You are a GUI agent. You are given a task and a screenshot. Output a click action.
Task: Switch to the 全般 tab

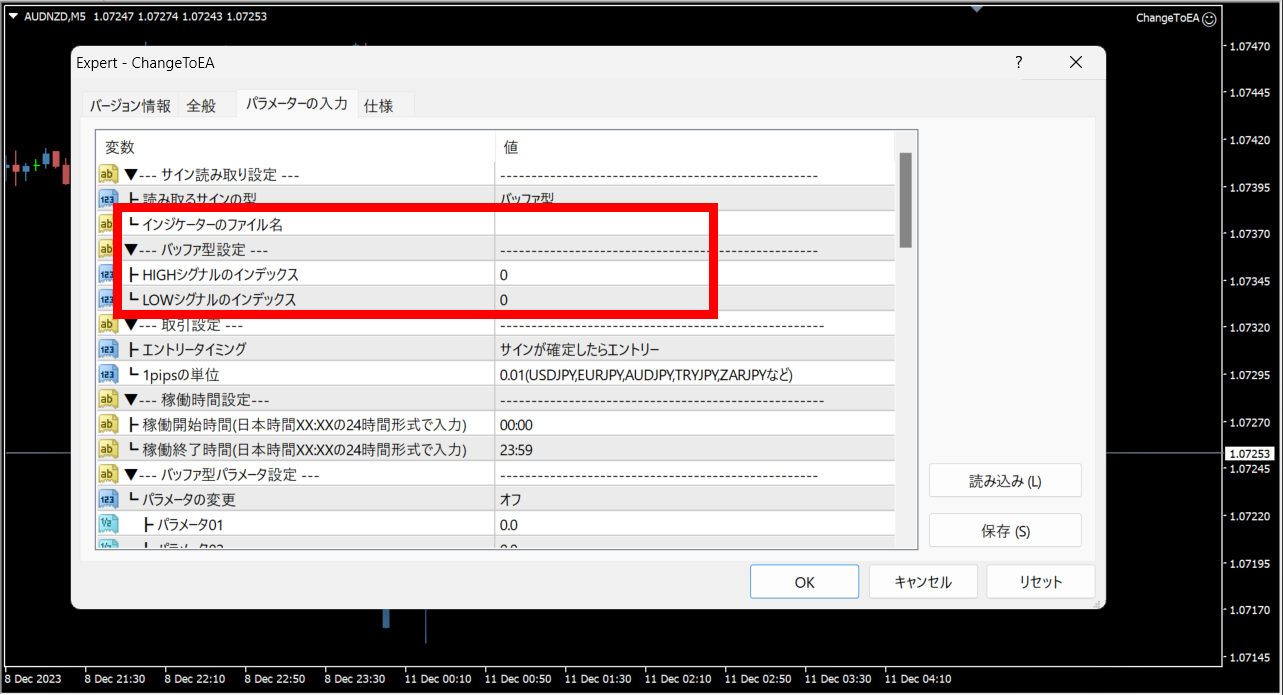(201, 105)
